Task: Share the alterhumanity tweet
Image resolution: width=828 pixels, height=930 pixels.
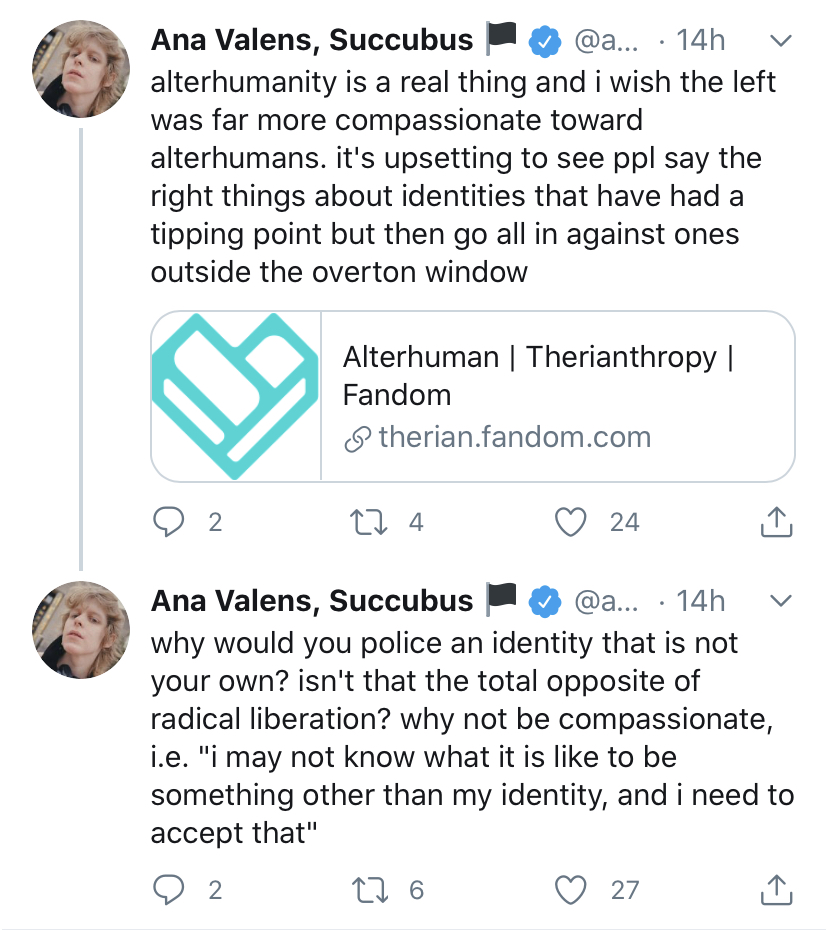Action: click(x=777, y=522)
